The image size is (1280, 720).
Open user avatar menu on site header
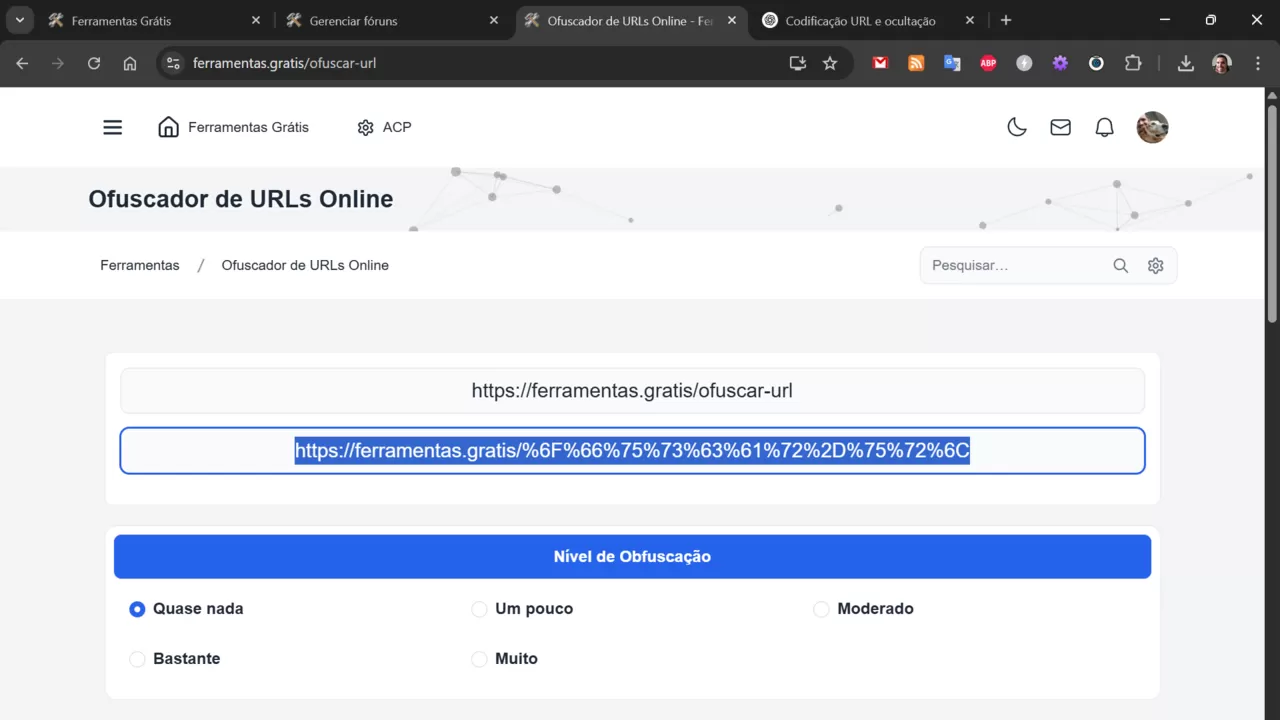pos(1152,127)
